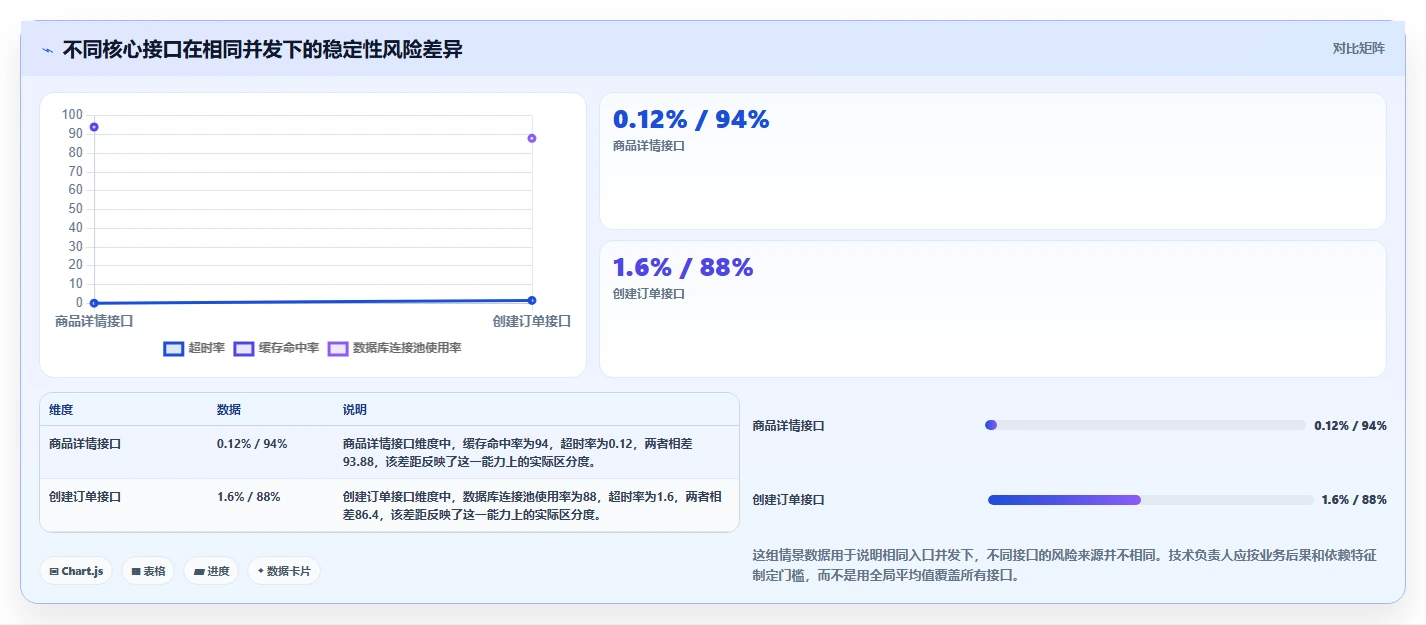
Task: Click the description starting 创建订单接口维度中
Action: point(531,506)
